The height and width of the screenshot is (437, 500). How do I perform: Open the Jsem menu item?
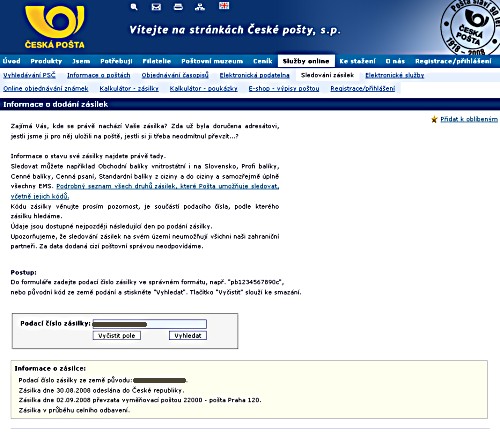coord(81,61)
